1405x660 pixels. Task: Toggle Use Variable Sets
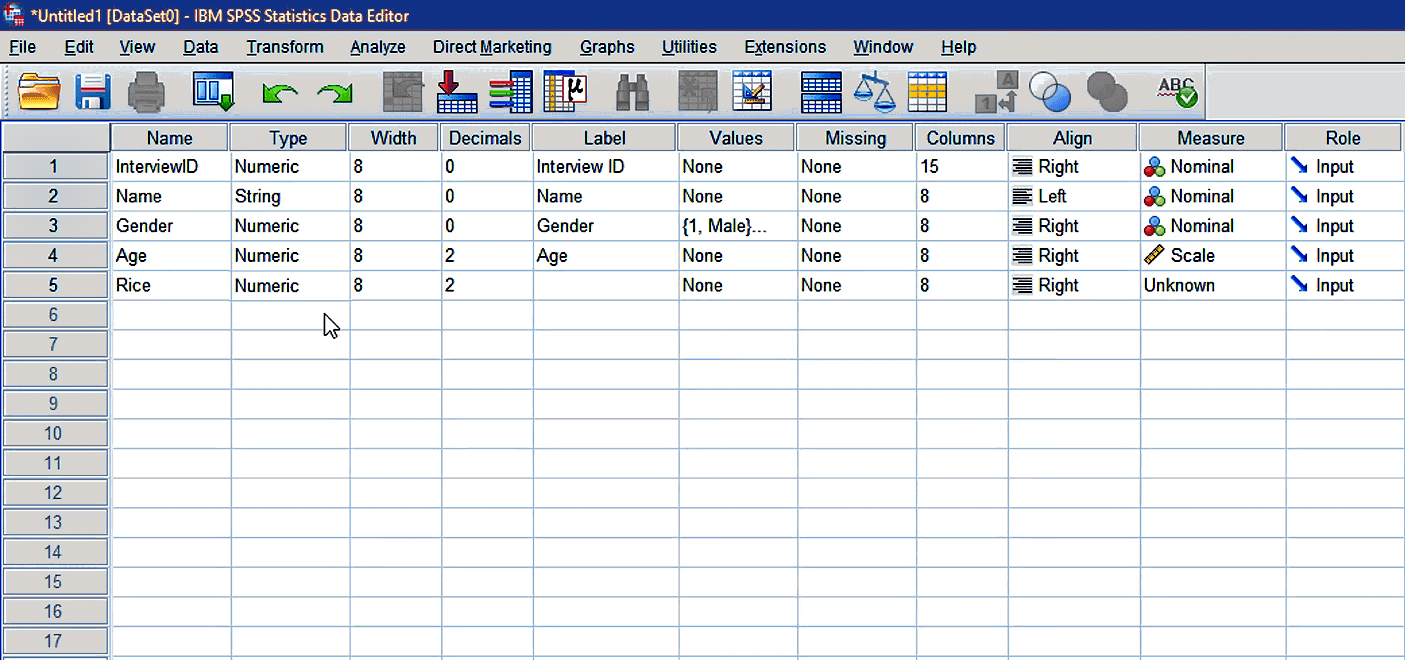pos(1049,91)
